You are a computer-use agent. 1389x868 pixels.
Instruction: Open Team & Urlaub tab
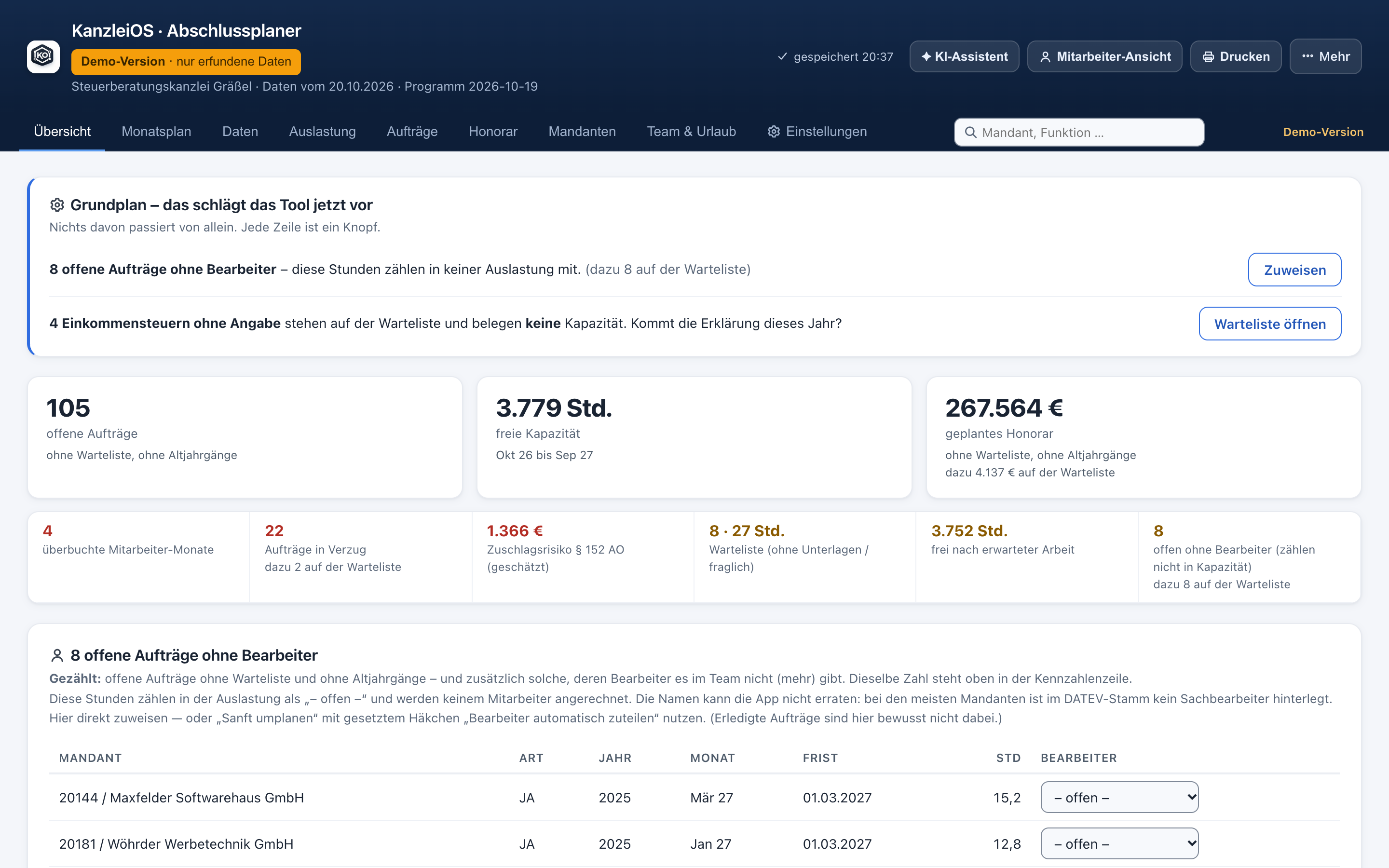coord(691,132)
